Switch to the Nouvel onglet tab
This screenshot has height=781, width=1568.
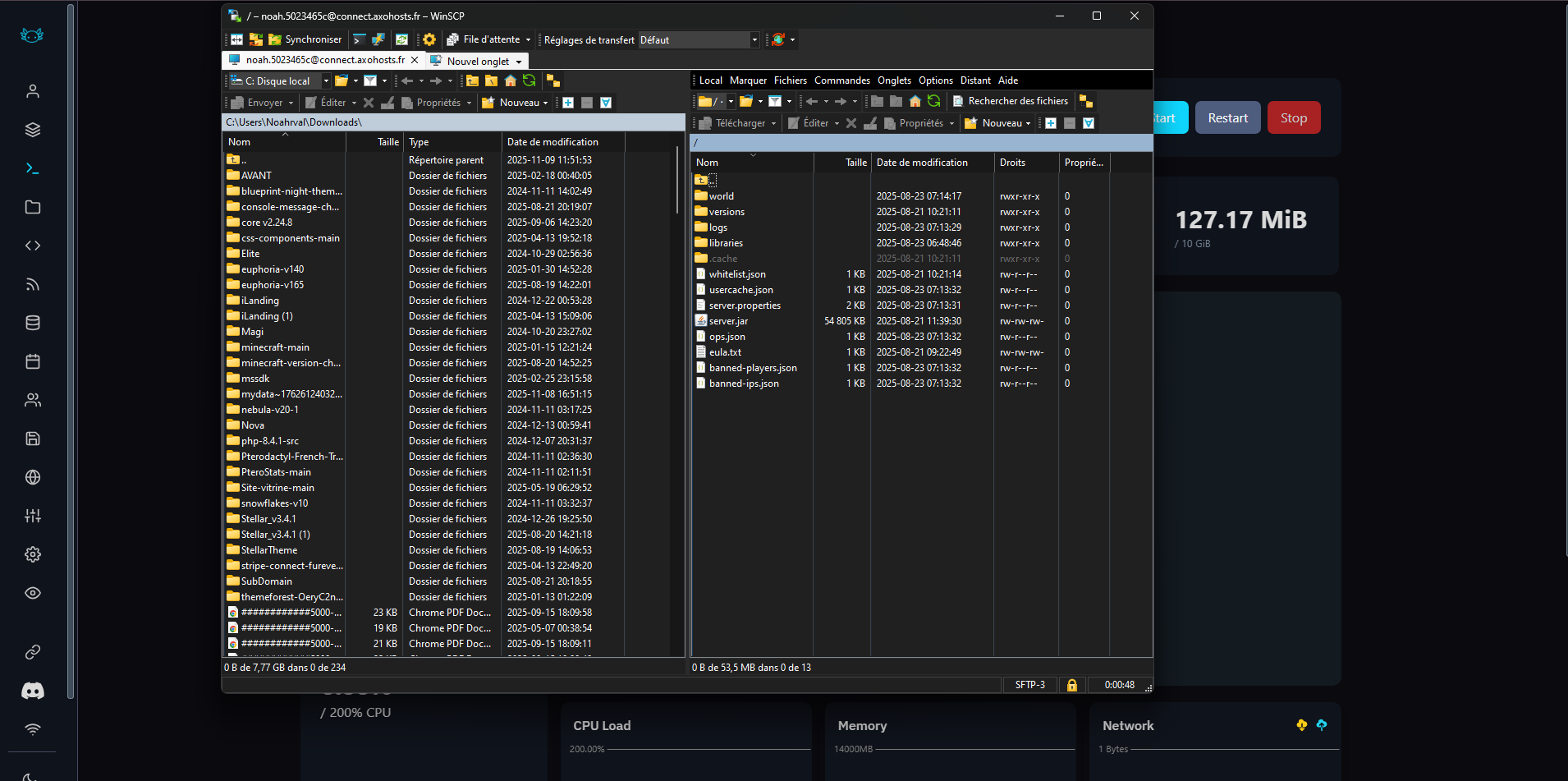[x=478, y=61]
